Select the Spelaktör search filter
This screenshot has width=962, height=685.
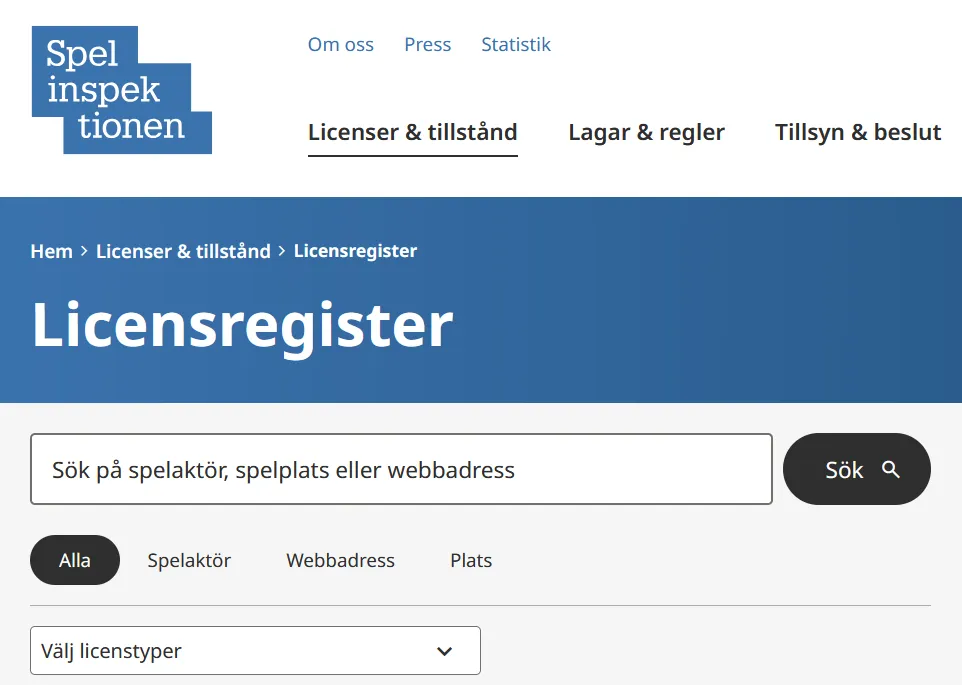189,560
